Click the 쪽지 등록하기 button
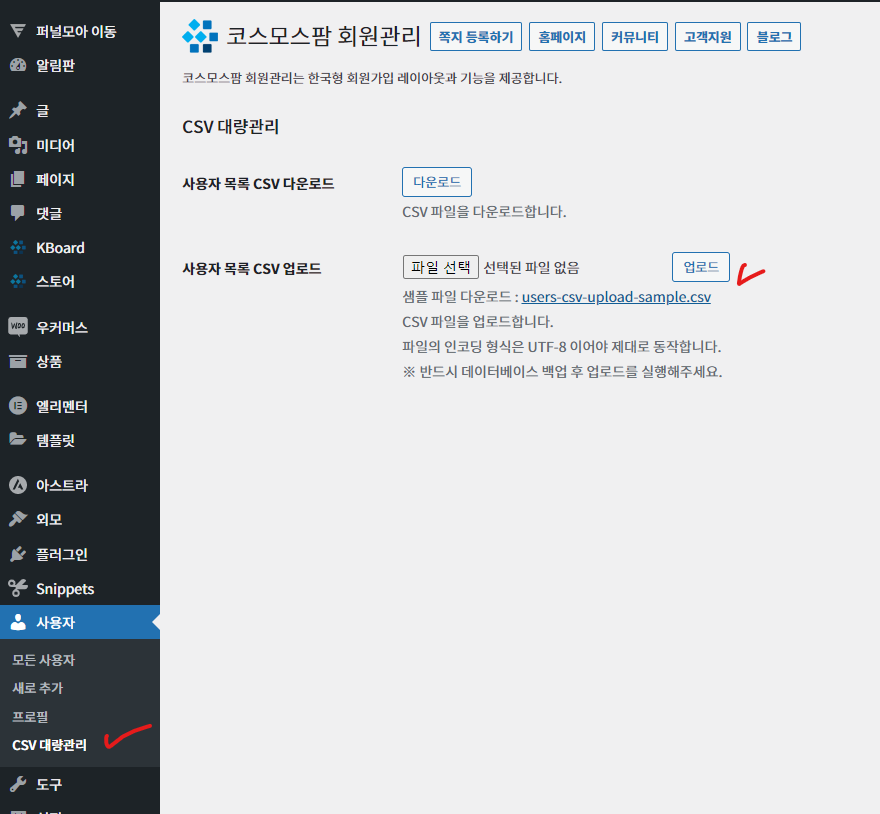Viewport: 880px width, 814px height. click(x=476, y=36)
